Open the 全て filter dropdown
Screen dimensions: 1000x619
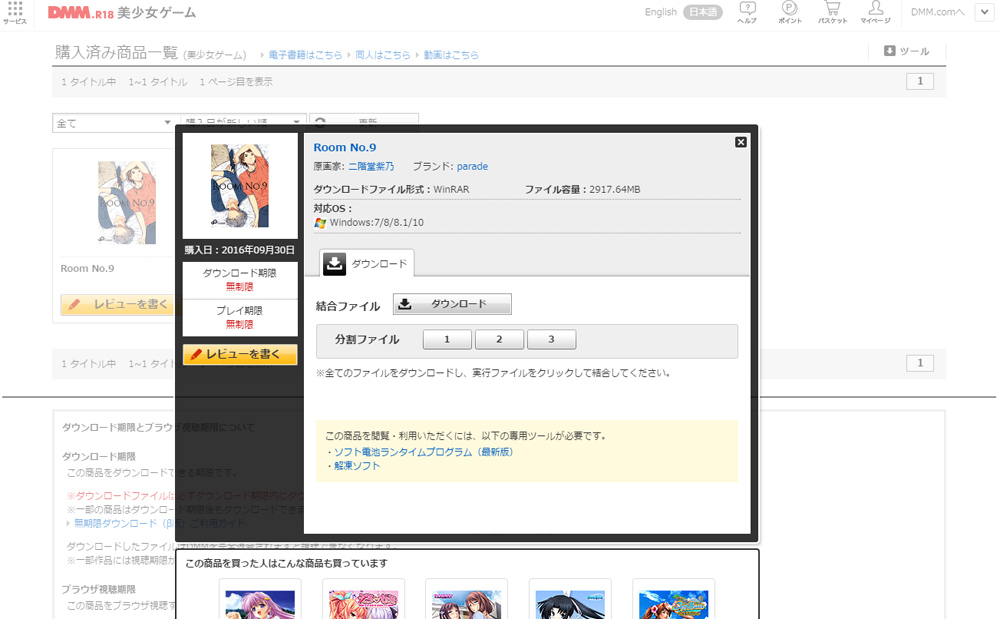pyautogui.click(x=114, y=123)
